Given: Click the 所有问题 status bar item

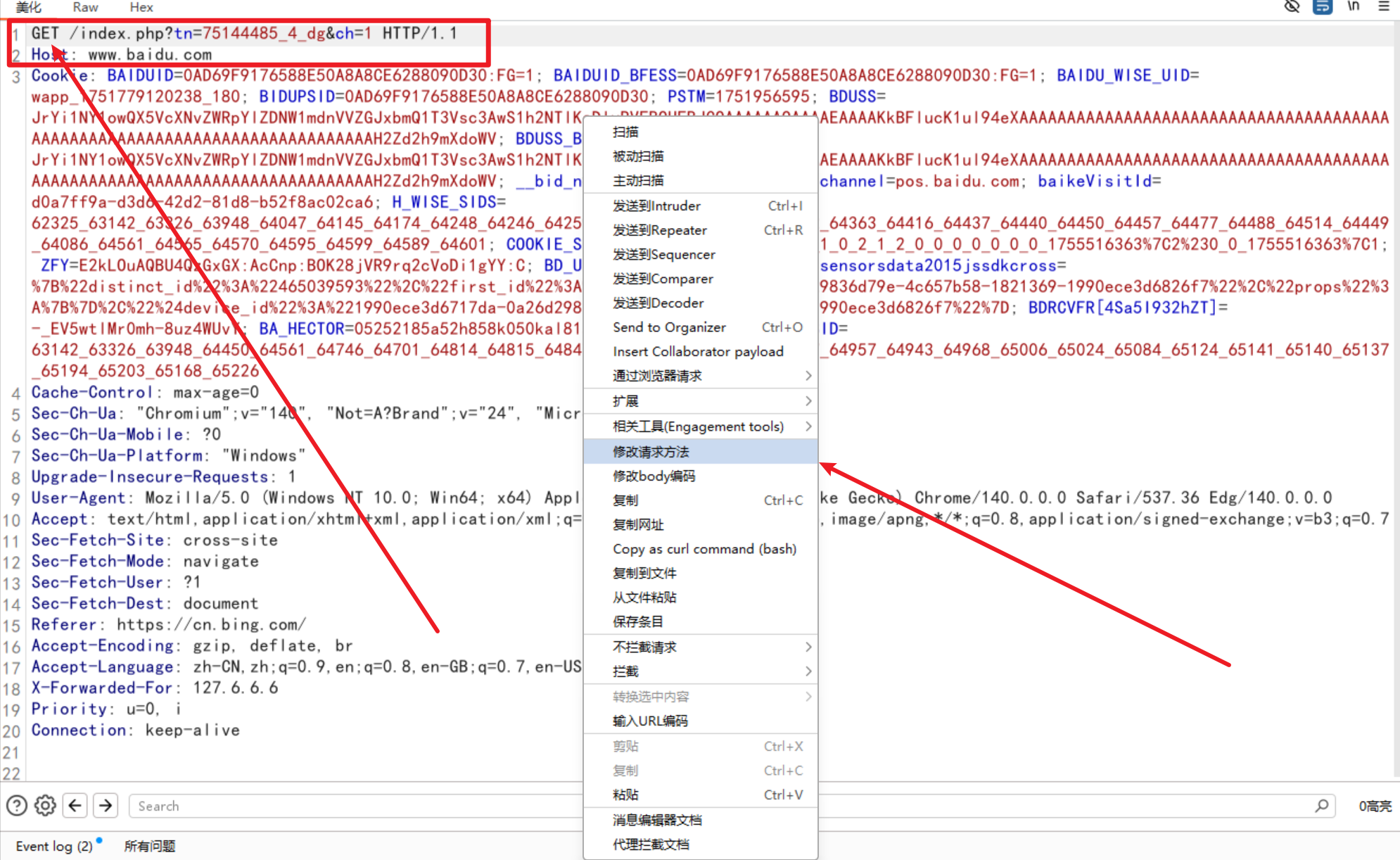Looking at the screenshot, I should pos(149,846).
